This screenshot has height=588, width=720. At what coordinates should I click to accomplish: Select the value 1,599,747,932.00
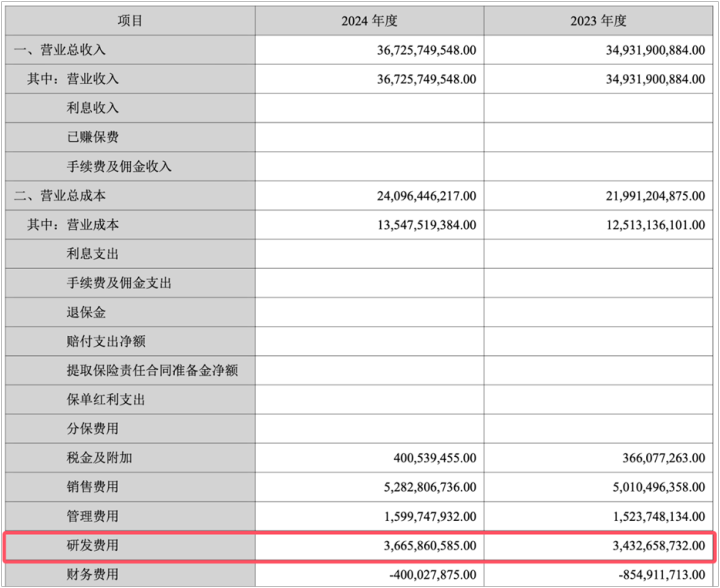[x=430, y=516]
